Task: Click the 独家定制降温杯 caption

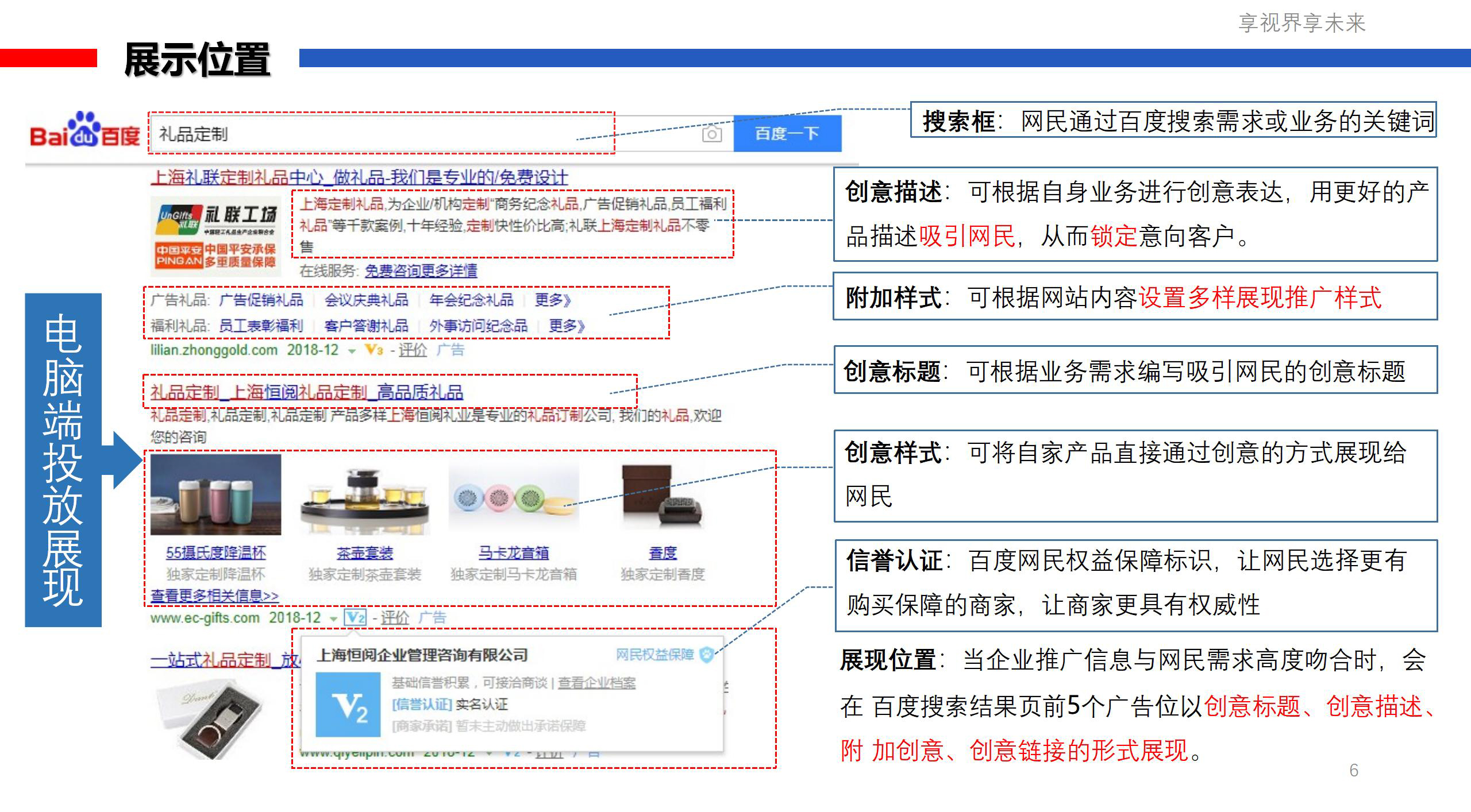Action: [215, 574]
